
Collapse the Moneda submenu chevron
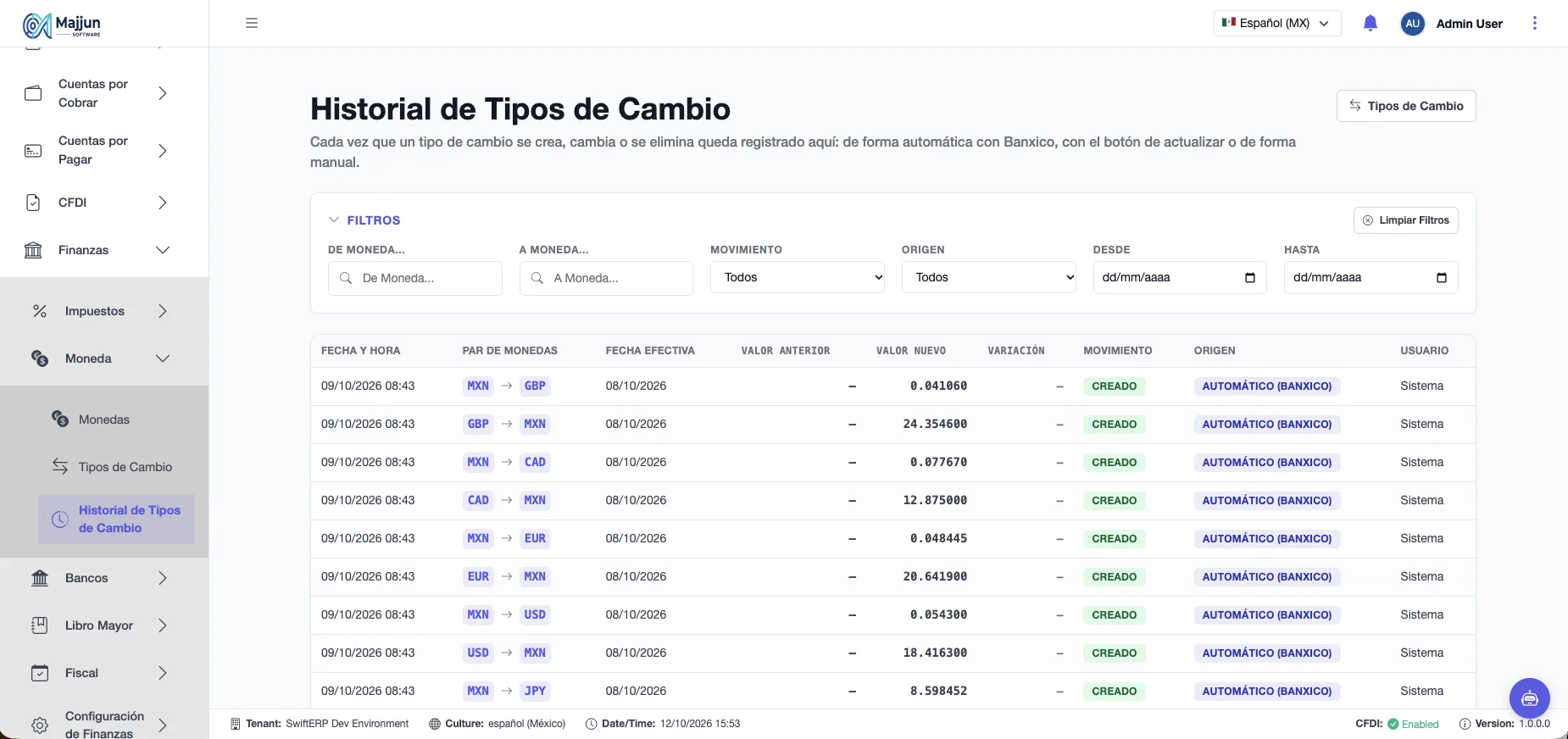[x=163, y=358]
